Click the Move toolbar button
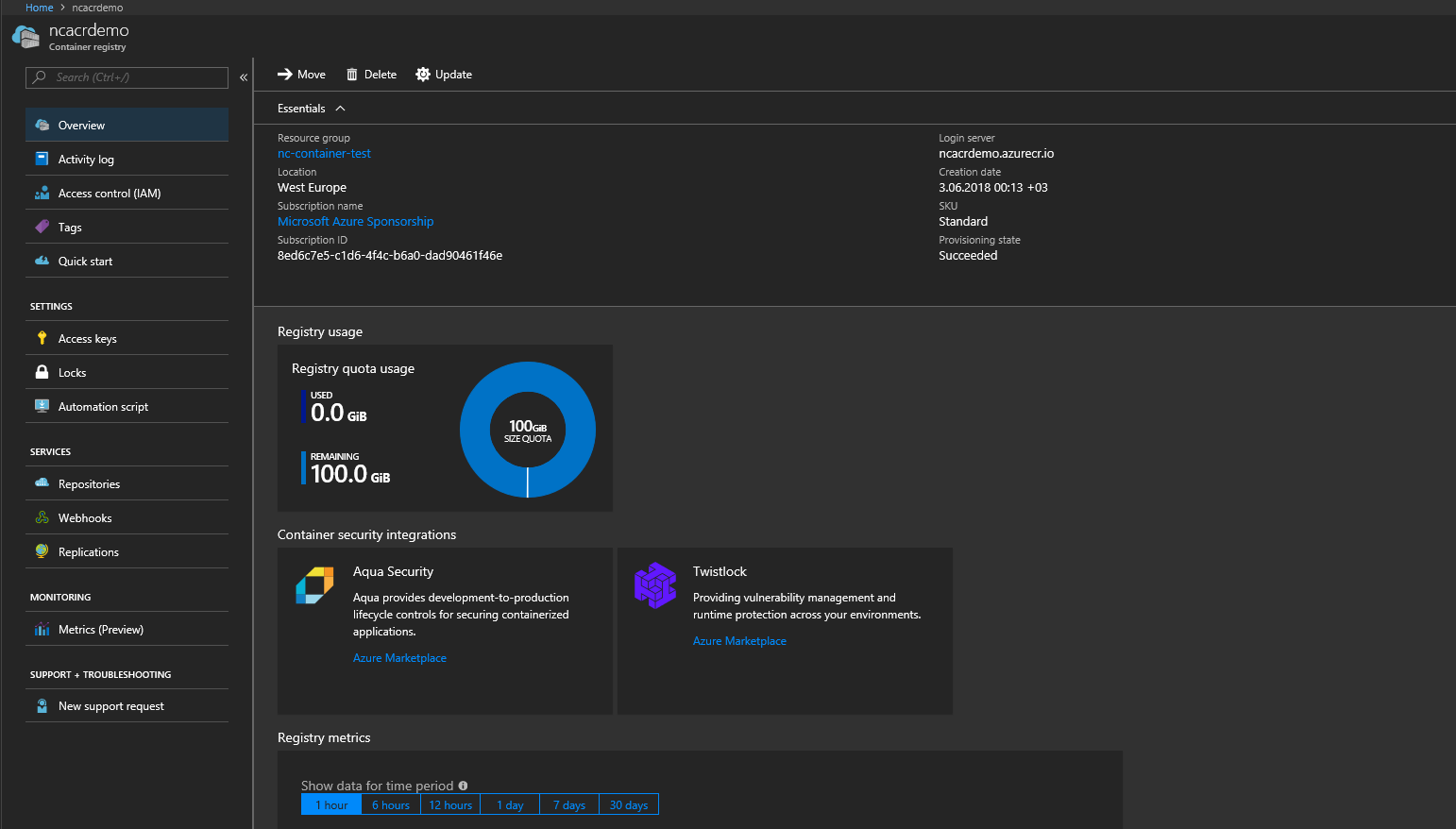The height and width of the screenshot is (829, 1456). [x=301, y=74]
